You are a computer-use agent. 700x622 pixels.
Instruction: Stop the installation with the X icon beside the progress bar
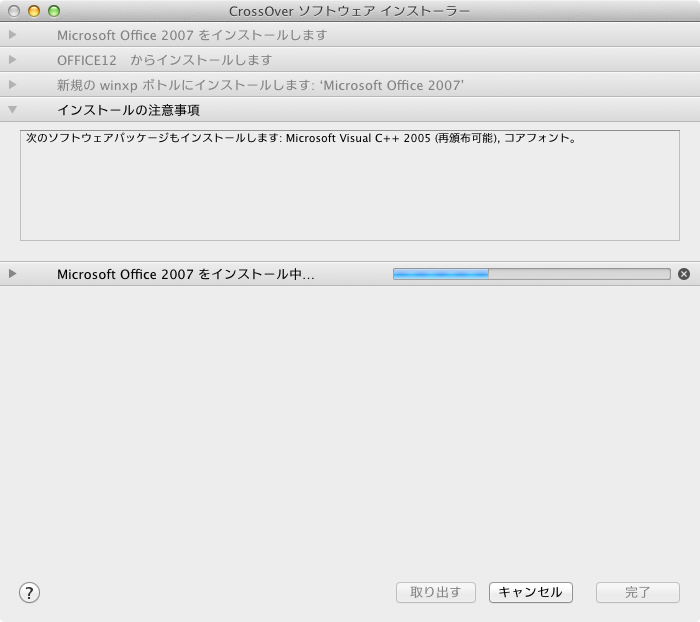tap(683, 274)
